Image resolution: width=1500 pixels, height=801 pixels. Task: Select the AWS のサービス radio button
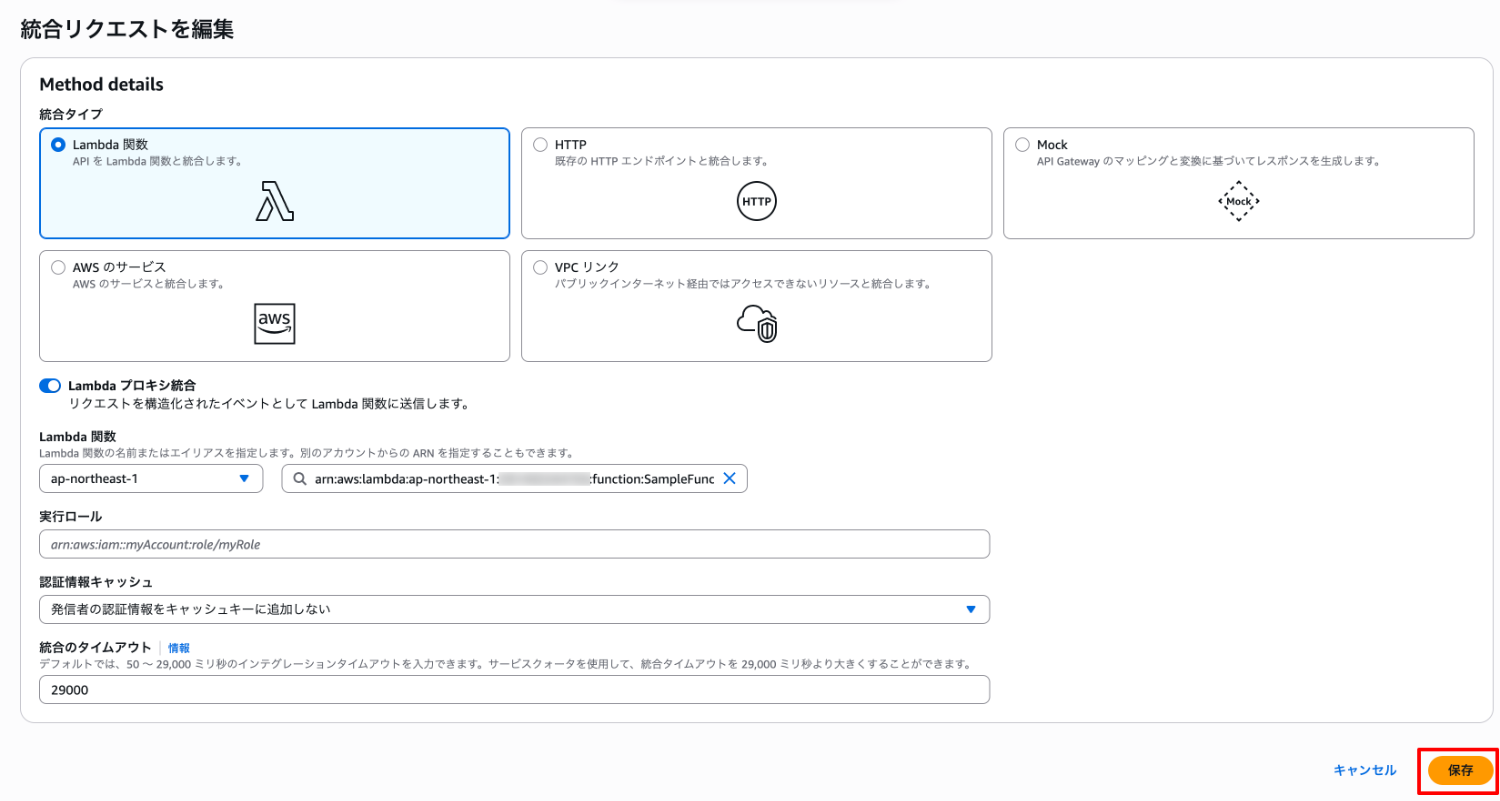pos(58,268)
